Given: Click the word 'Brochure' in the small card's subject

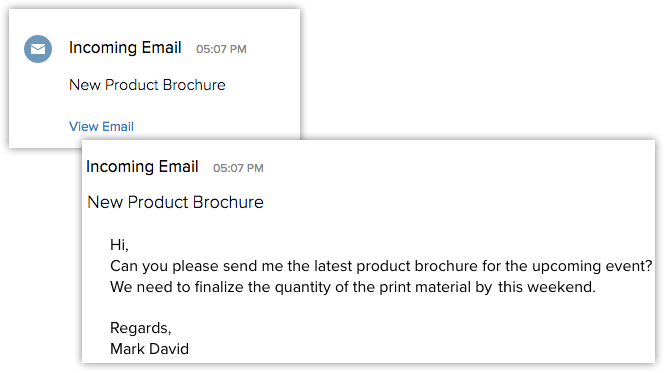Looking at the screenshot, I should click(194, 85).
